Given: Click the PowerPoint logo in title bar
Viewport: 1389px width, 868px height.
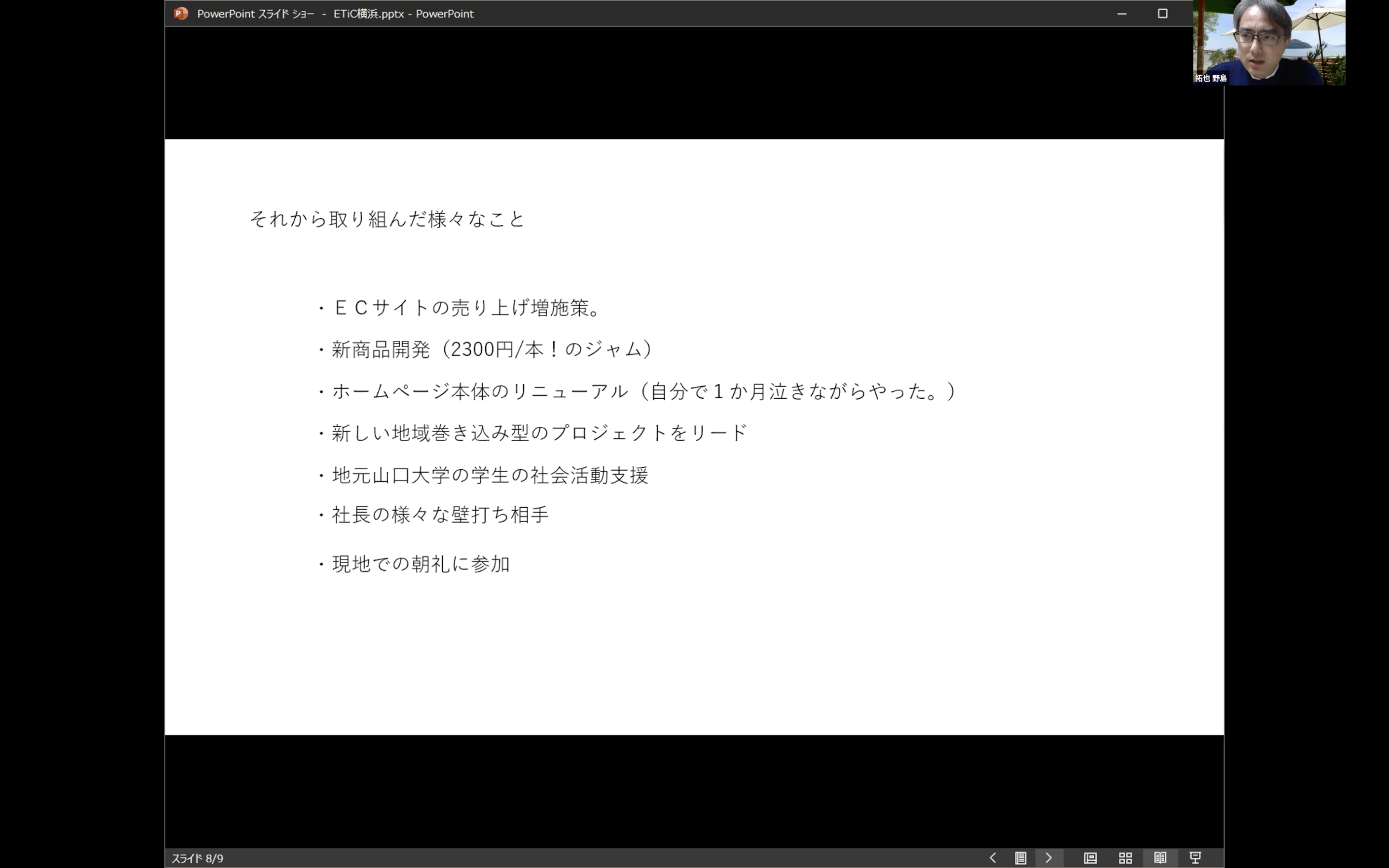Looking at the screenshot, I should click(x=181, y=13).
